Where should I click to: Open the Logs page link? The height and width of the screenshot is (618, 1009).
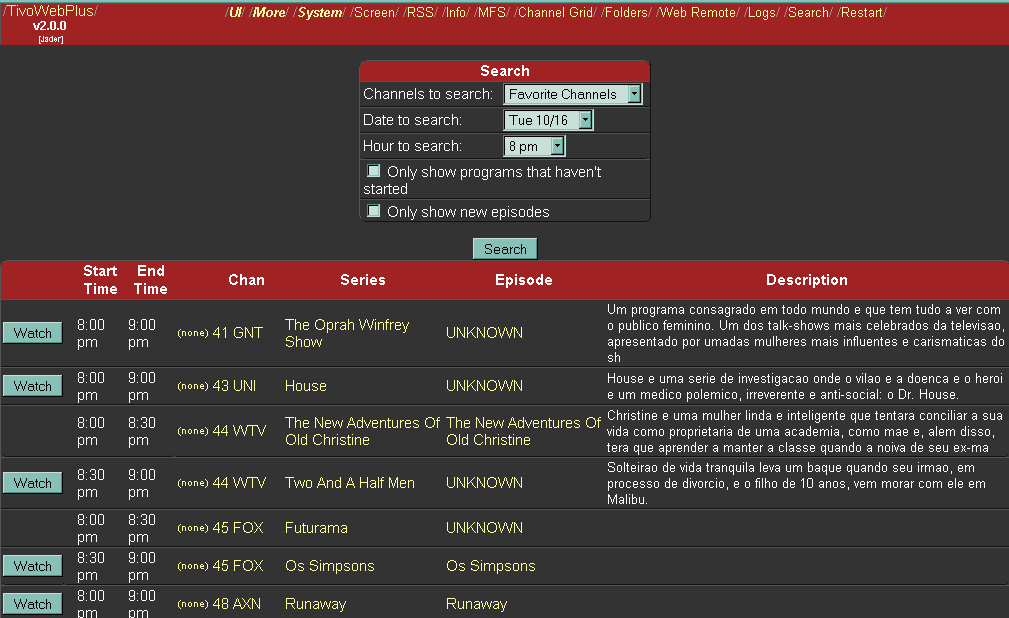pyautogui.click(x=762, y=13)
